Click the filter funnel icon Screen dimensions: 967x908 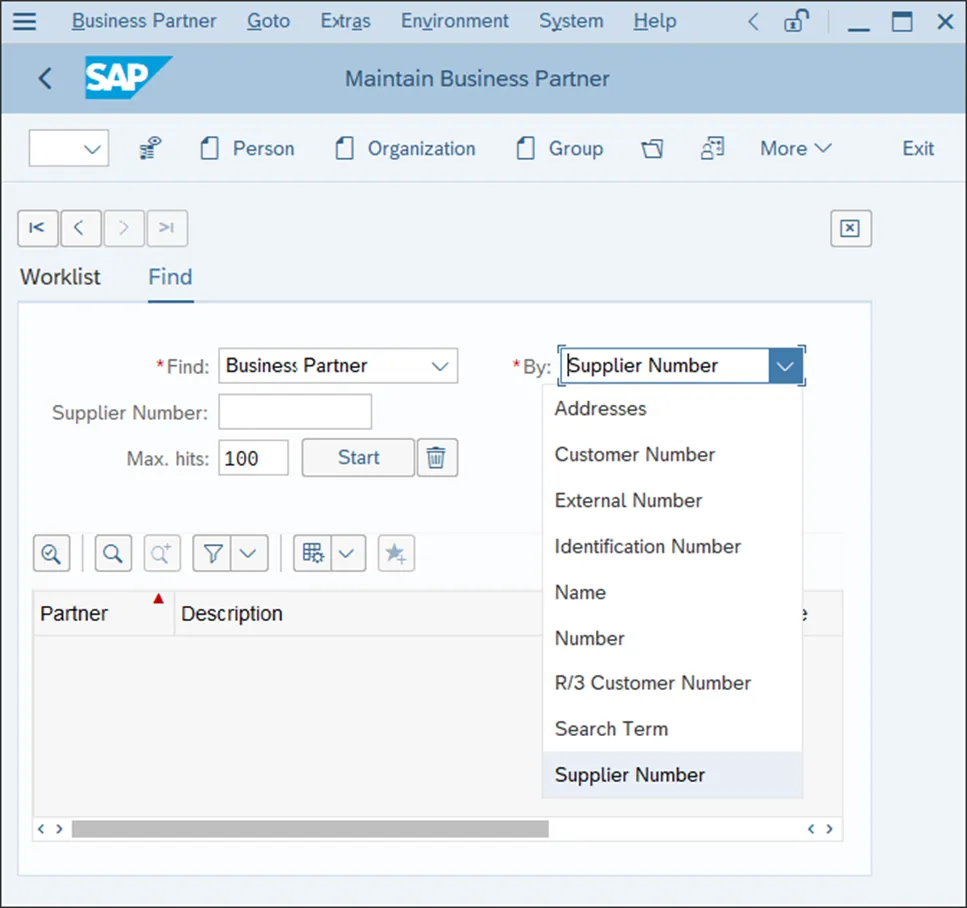tap(212, 553)
